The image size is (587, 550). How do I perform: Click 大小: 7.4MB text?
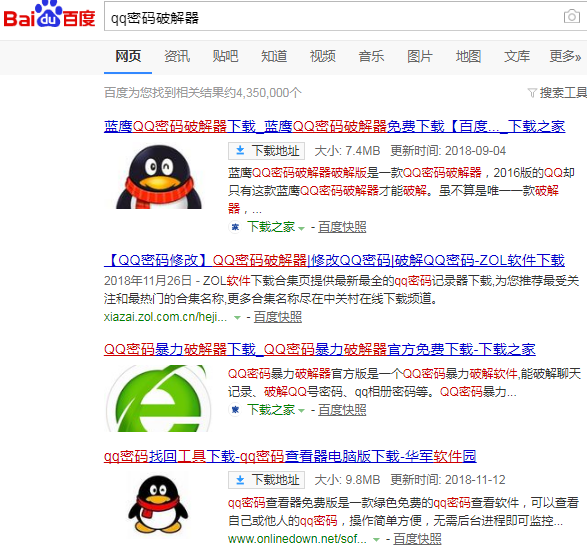(x=347, y=151)
